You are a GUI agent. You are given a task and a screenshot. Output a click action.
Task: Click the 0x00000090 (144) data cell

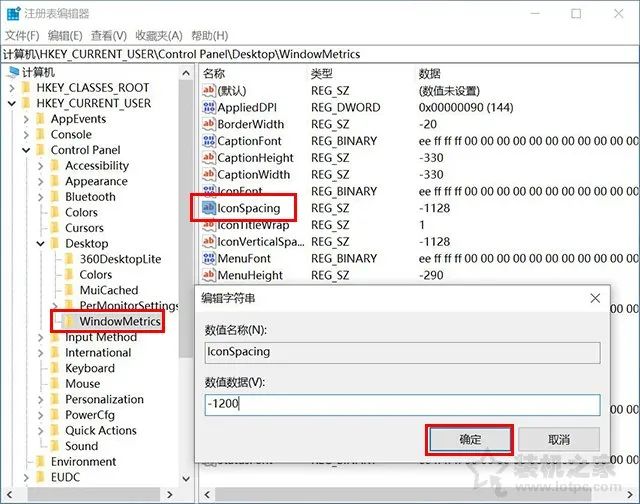click(x=466, y=107)
